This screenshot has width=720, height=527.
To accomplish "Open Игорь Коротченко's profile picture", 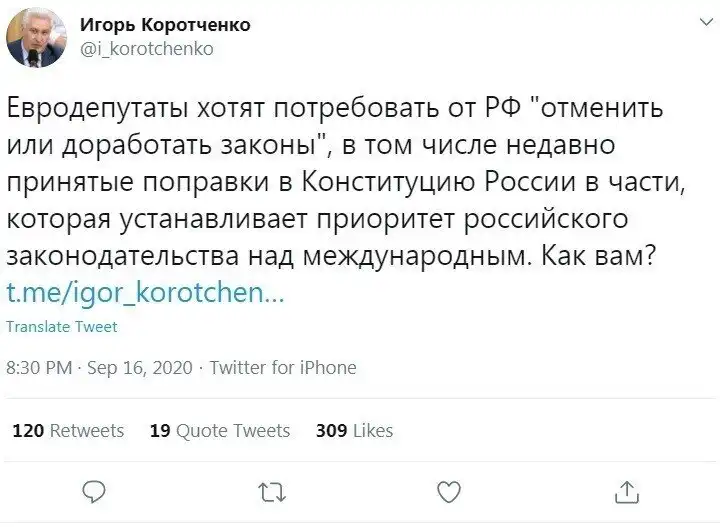I will pos(36,36).
